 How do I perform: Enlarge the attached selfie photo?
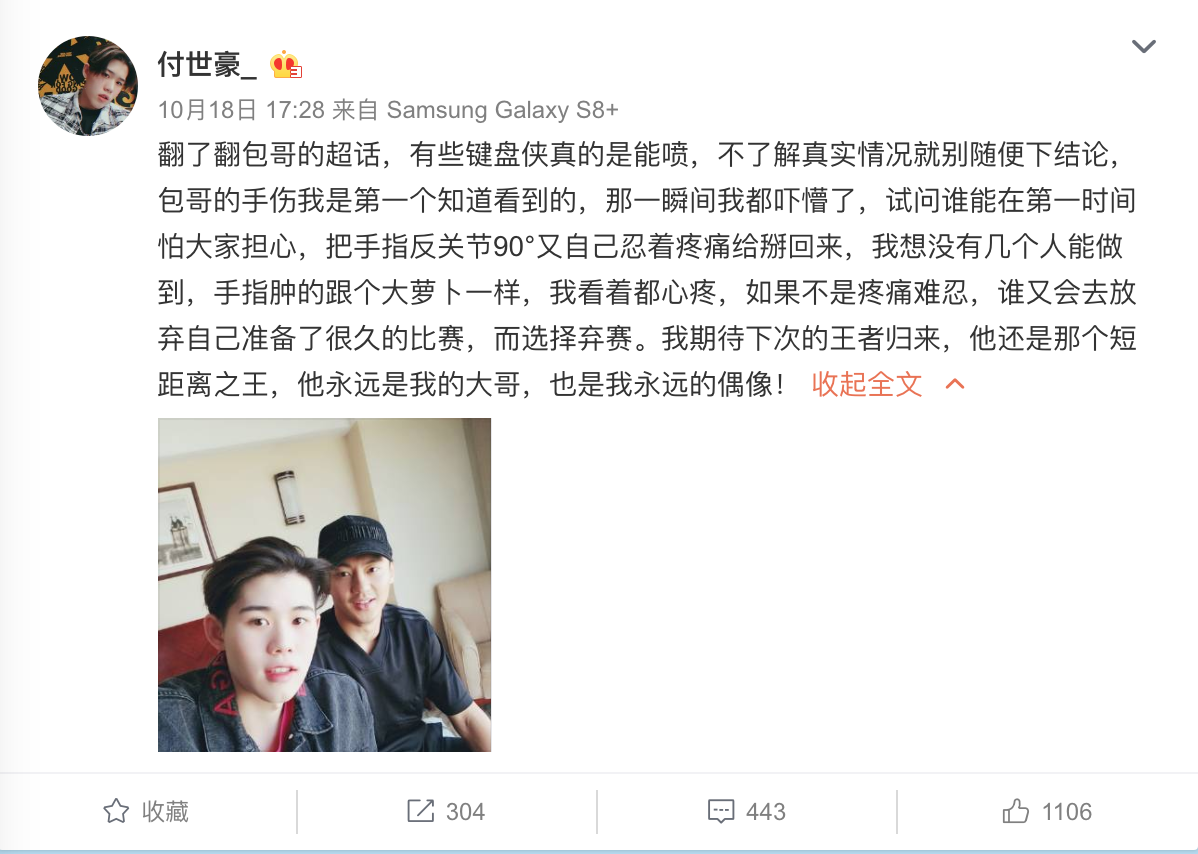pos(325,585)
